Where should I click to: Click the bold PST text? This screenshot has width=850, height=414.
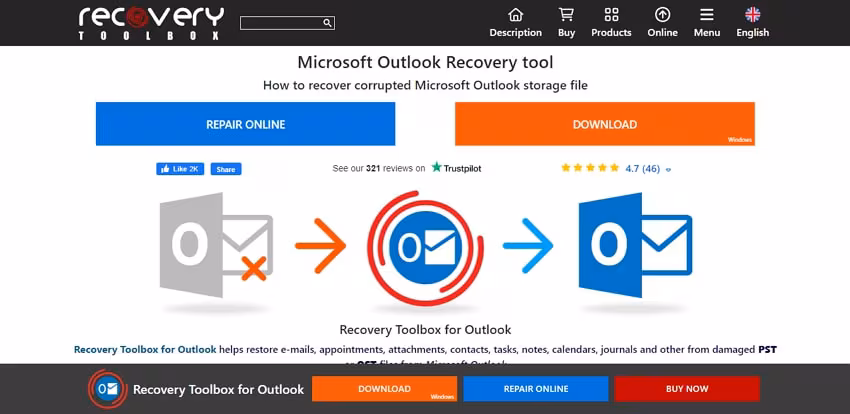pos(767,350)
